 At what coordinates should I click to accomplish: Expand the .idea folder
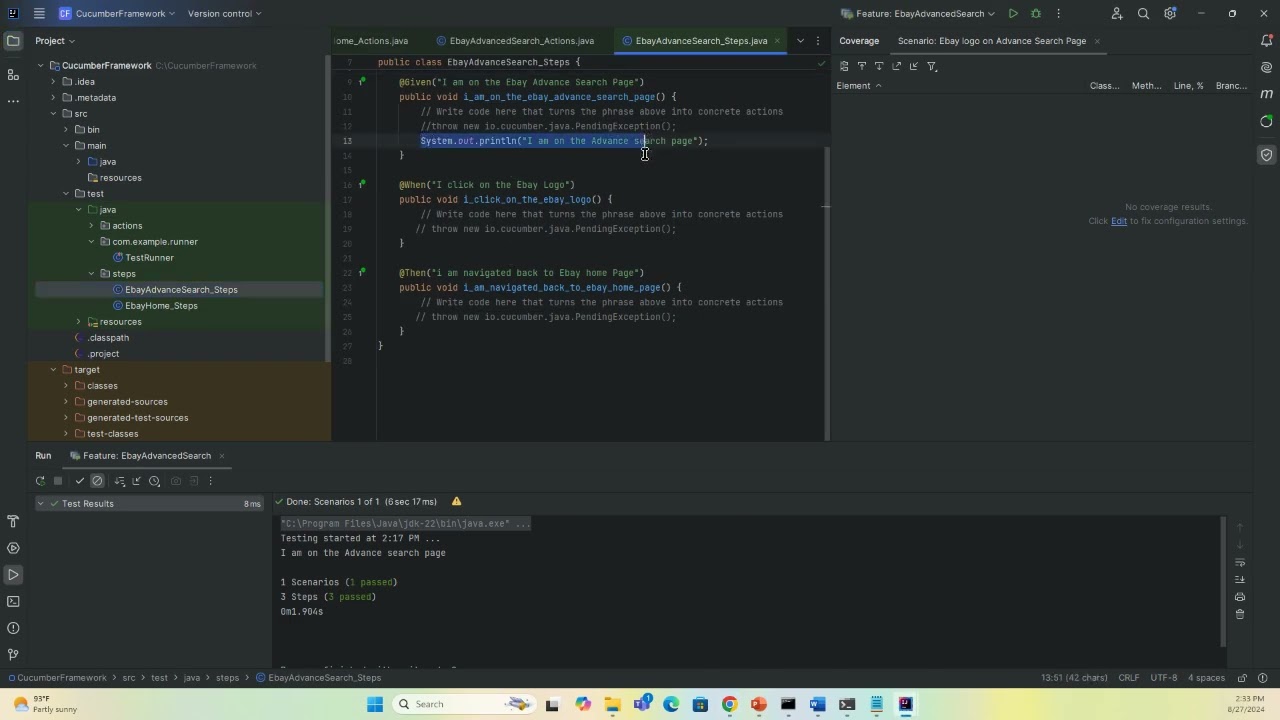tap(53, 82)
